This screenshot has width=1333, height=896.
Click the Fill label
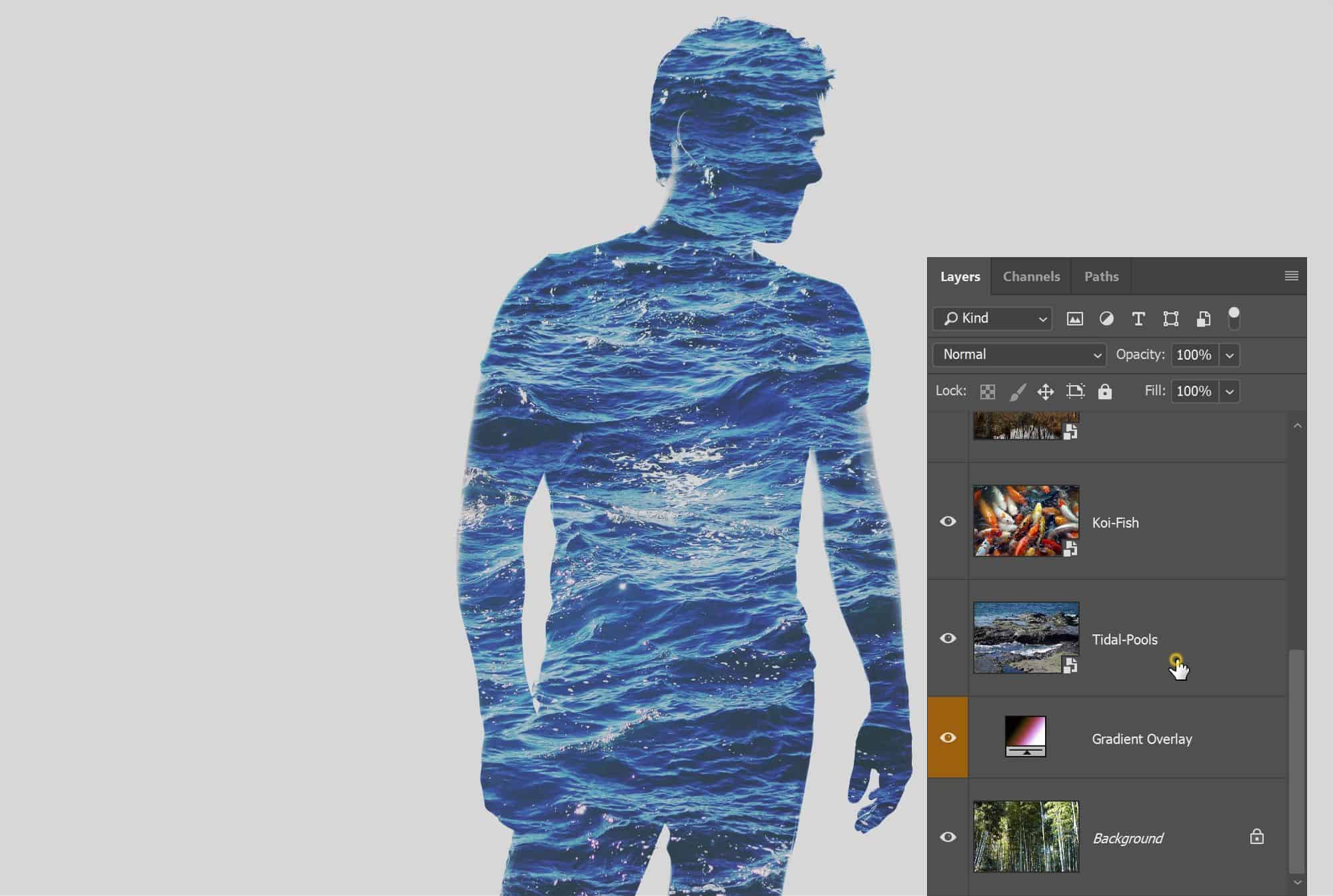click(1155, 391)
